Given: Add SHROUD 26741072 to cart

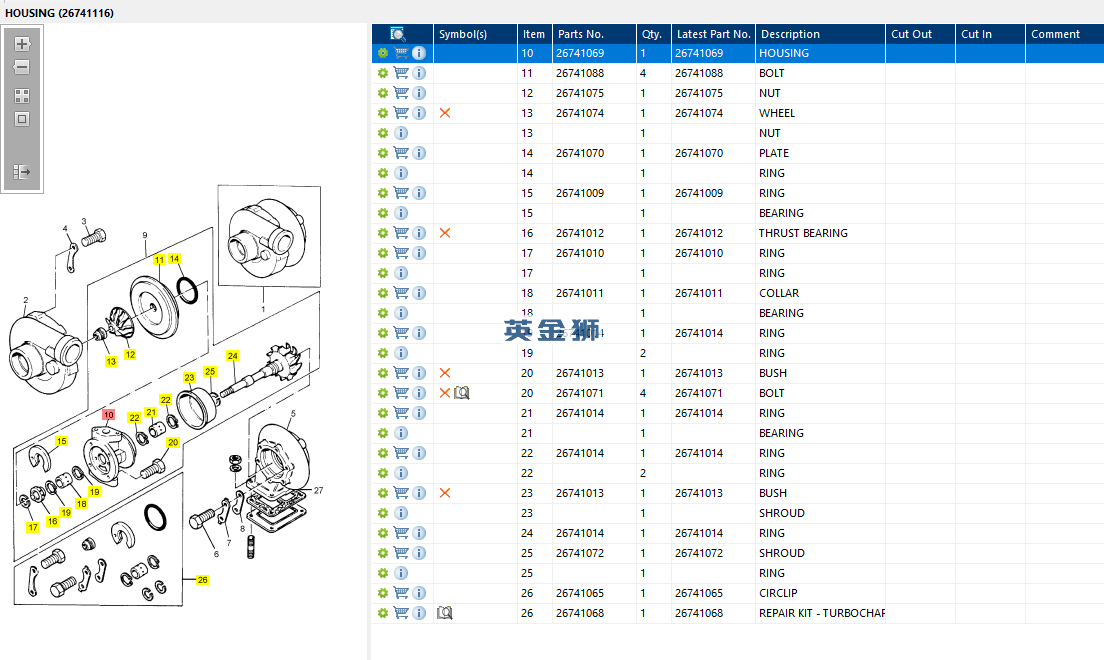Looking at the screenshot, I should click(401, 553).
